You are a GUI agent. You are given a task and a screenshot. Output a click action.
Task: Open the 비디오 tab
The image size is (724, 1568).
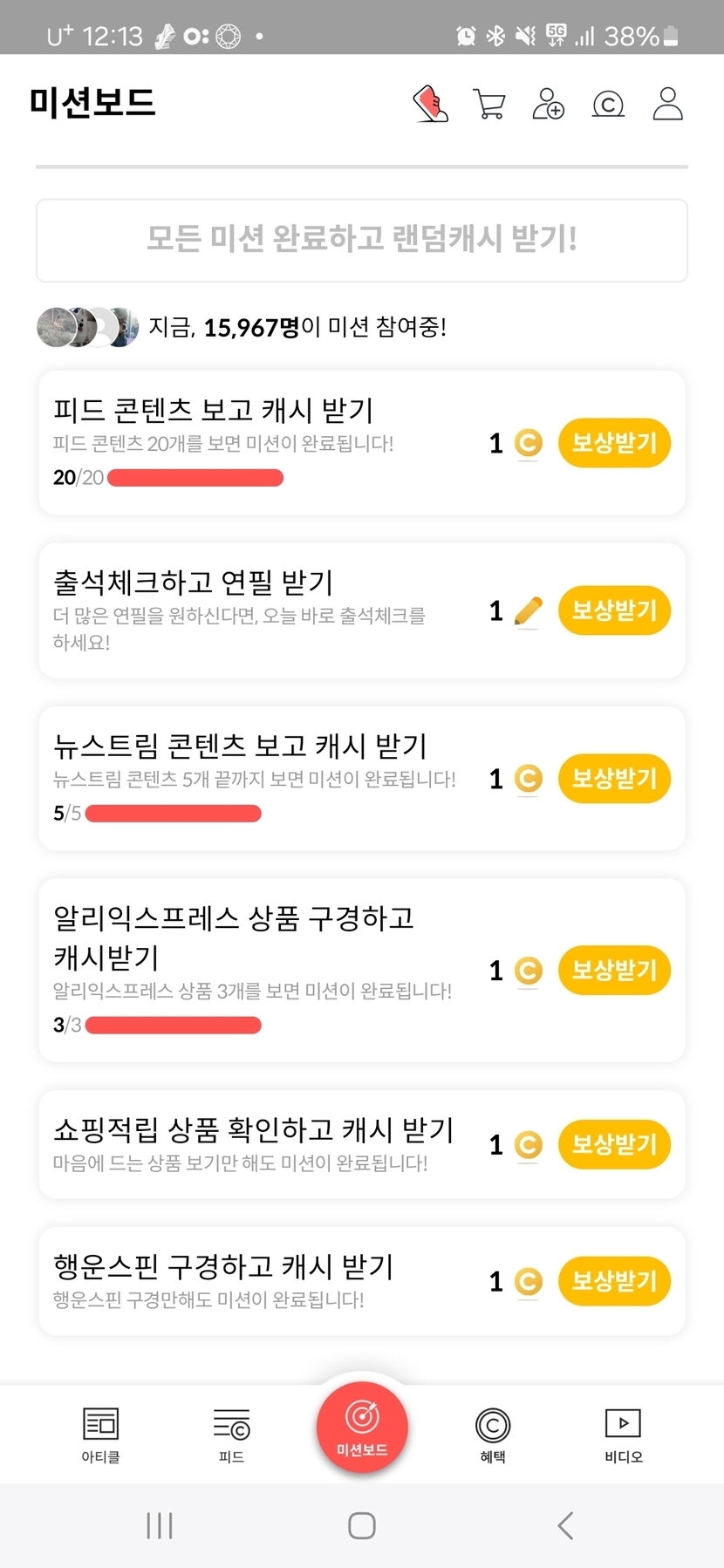coord(623,1435)
